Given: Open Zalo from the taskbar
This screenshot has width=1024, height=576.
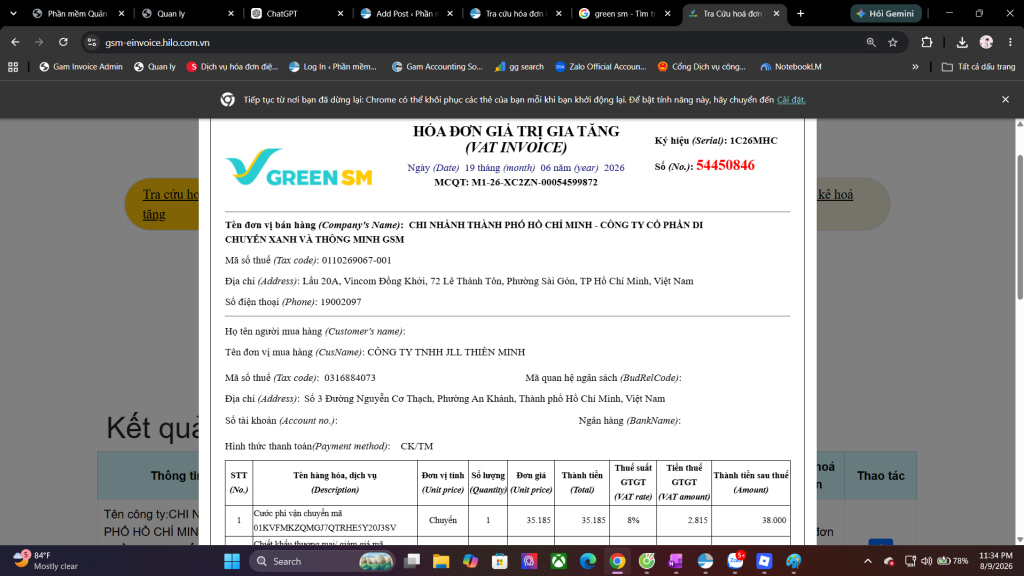Looking at the screenshot, I should (x=735, y=561).
